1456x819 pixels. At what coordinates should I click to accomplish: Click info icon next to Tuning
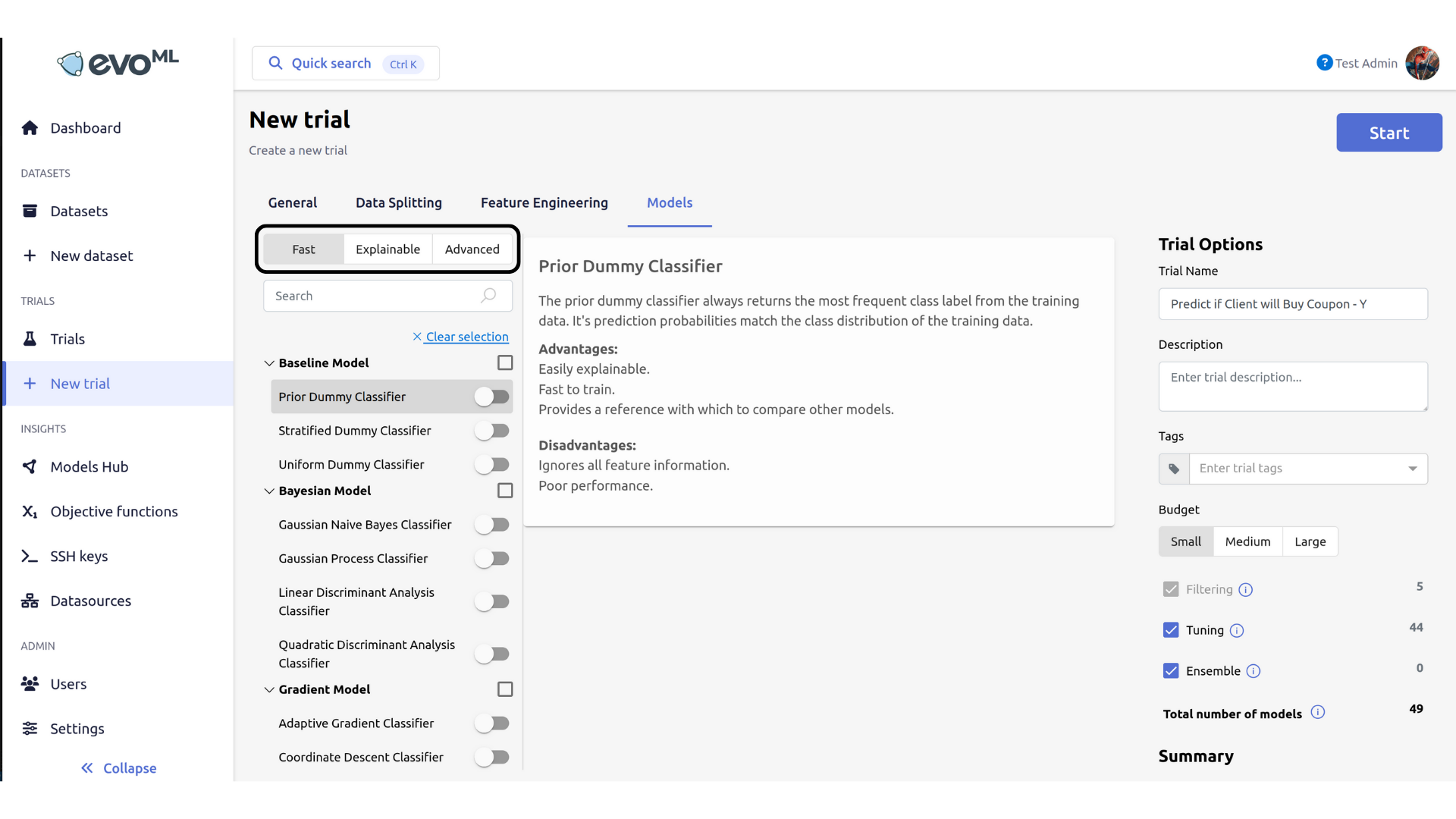(1237, 630)
